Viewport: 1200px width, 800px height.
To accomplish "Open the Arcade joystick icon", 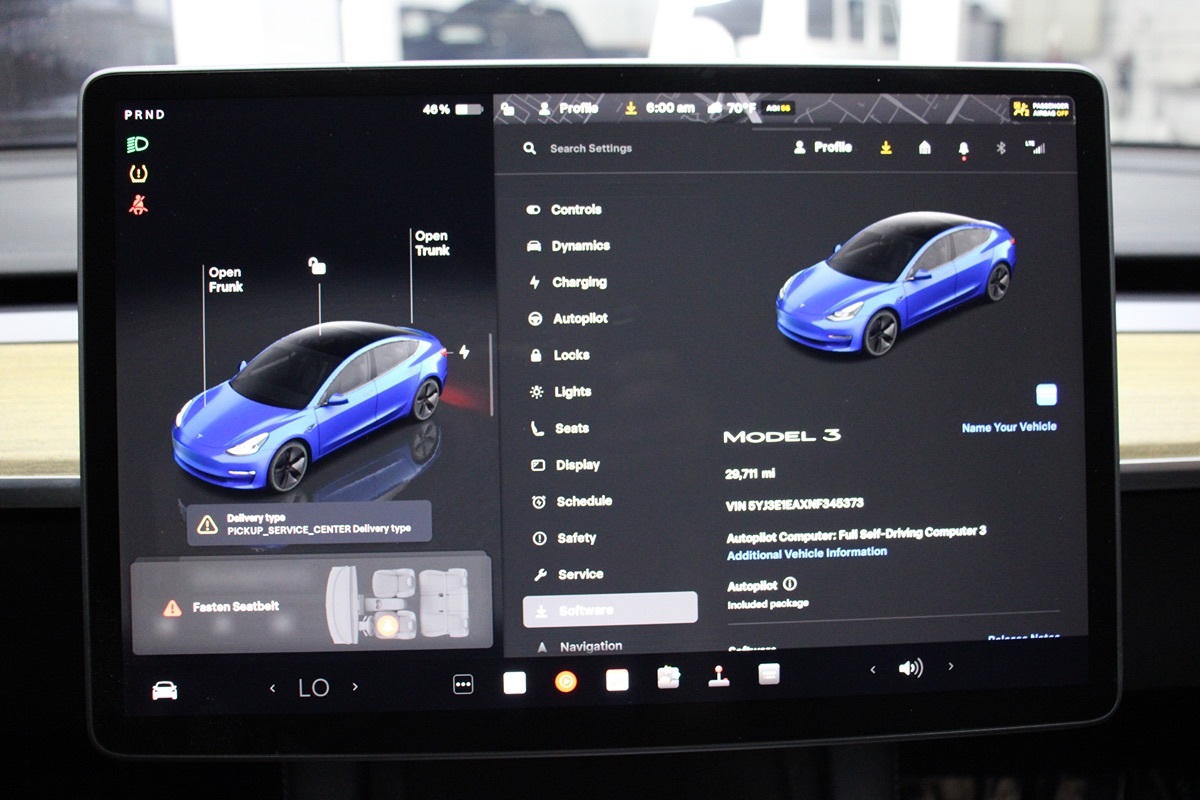I will click(x=718, y=676).
